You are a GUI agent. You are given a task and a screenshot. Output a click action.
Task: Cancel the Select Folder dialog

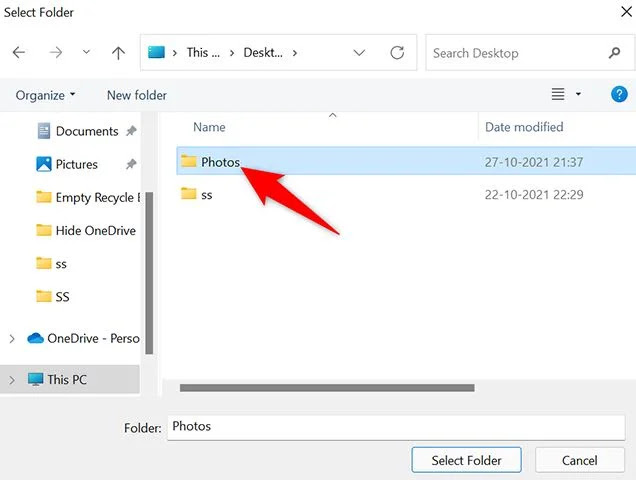tap(580, 460)
